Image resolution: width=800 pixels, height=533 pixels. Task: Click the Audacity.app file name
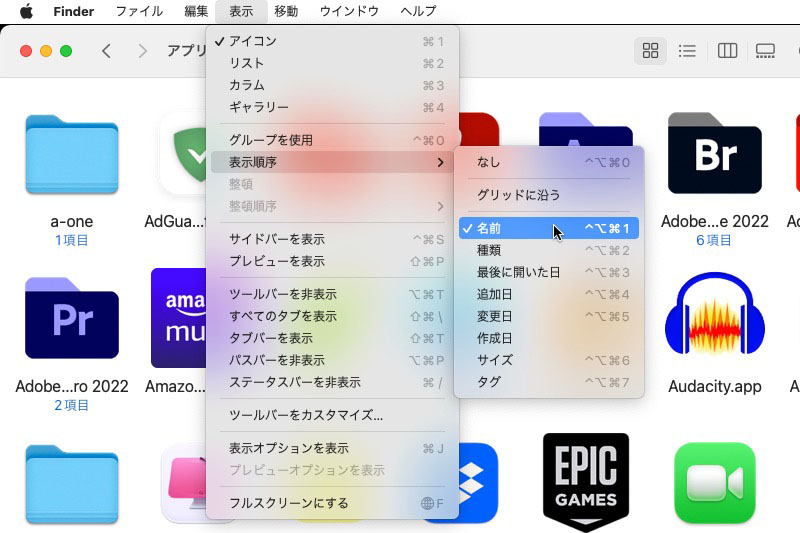tap(714, 386)
